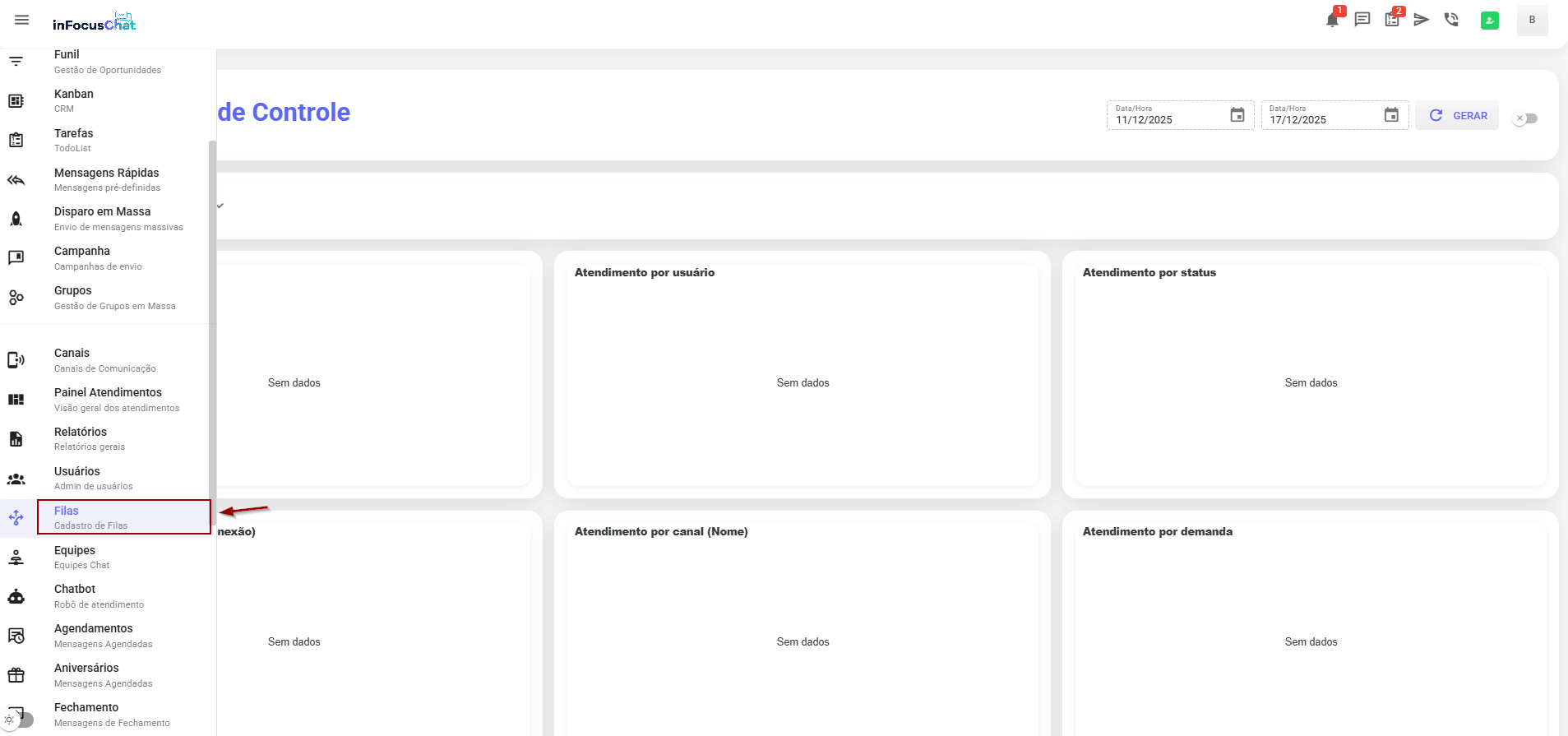
Task: Click the phone call icon in header
Action: [1451, 20]
